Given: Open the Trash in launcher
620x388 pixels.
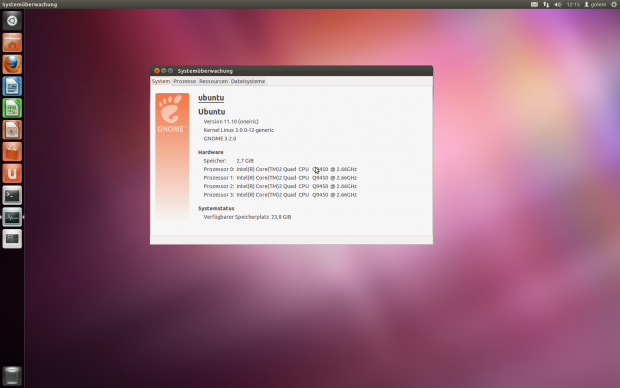Looking at the screenshot, I should click(12, 375).
